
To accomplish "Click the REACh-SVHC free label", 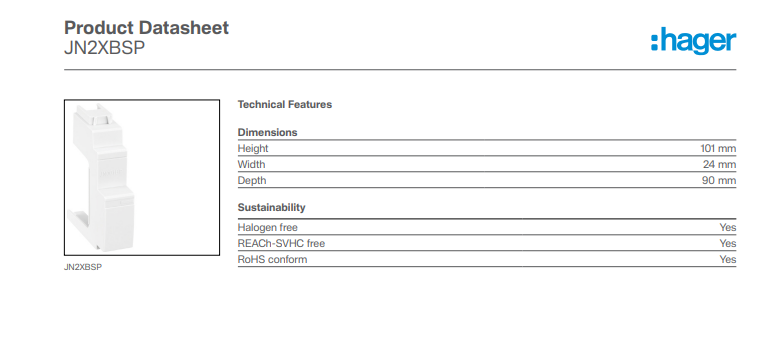I will coord(281,244).
